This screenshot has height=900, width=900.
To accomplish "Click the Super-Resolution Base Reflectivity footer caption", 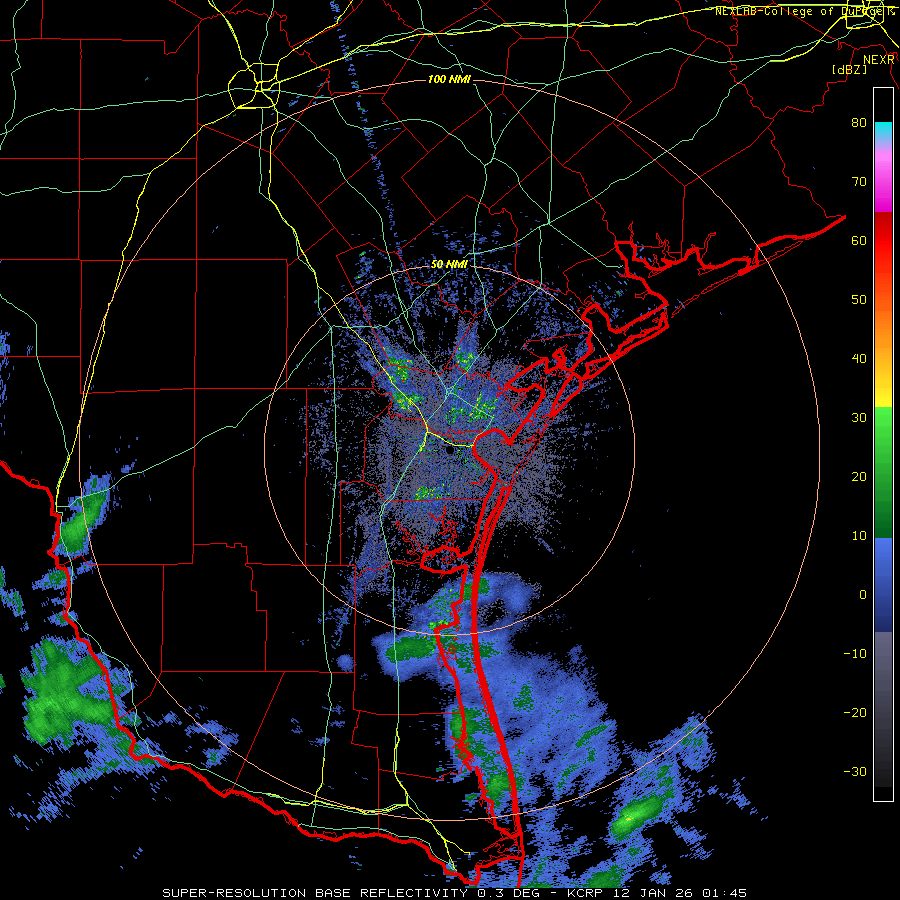I will [x=454, y=893].
